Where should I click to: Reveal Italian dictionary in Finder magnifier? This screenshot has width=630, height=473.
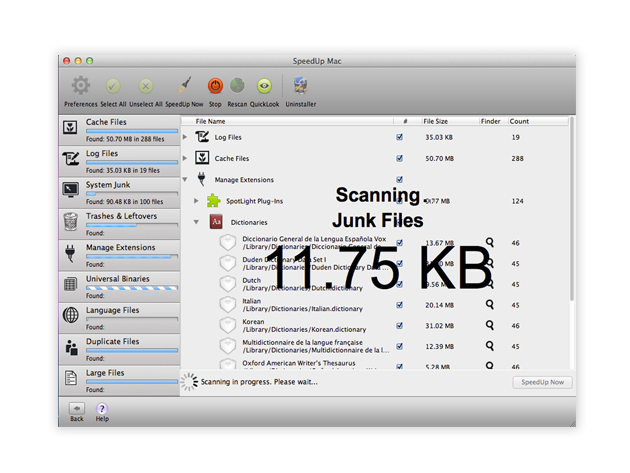tap(489, 304)
